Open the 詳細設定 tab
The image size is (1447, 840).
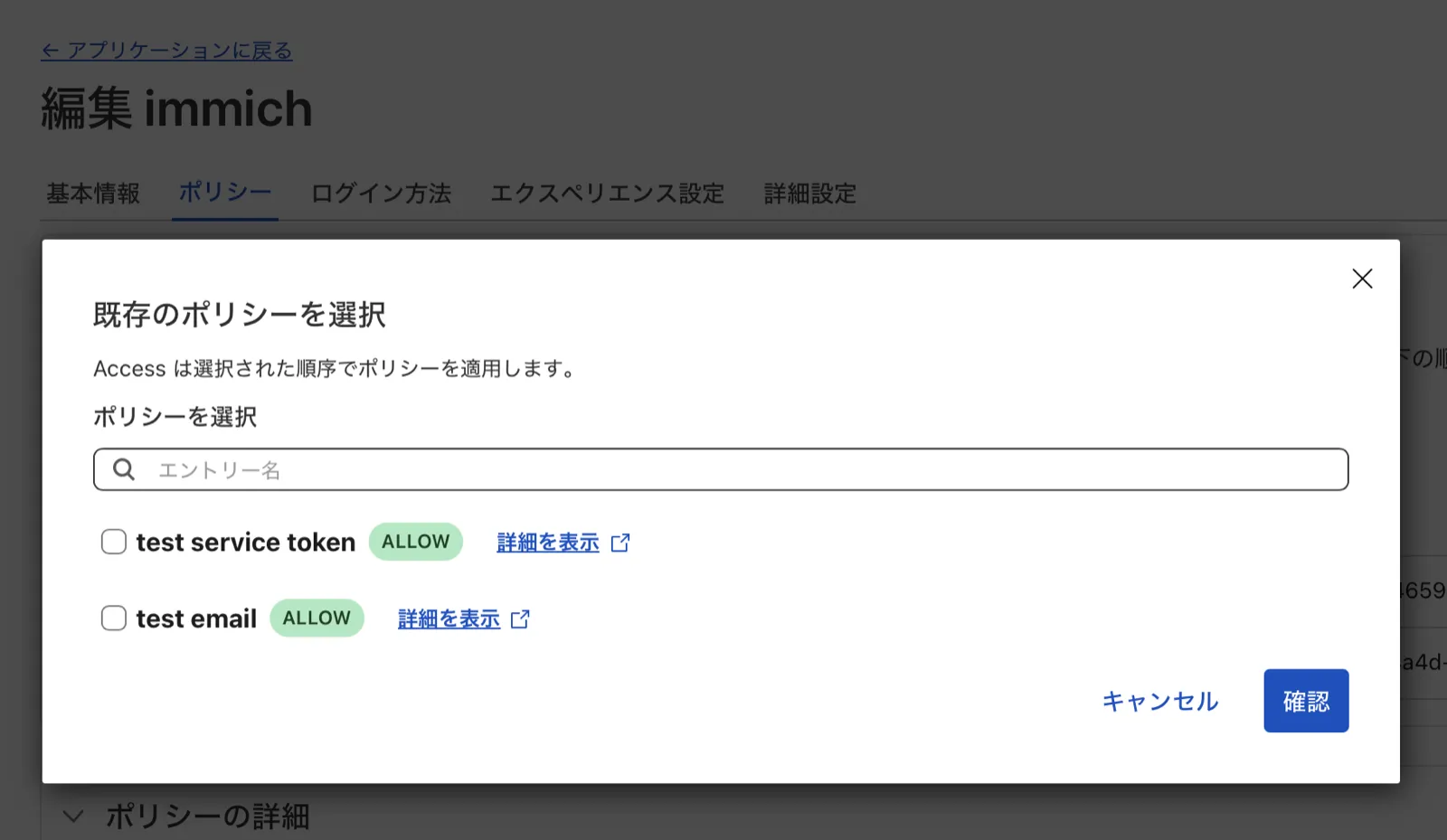click(x=809, y=193)
